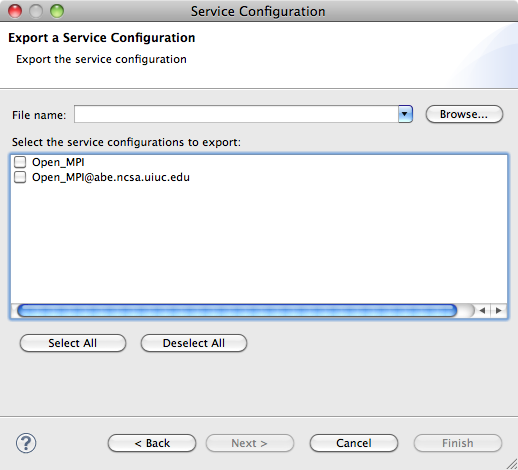Check the Open_MPI checkbox
518x470 pixels.
tap(20, 162)
